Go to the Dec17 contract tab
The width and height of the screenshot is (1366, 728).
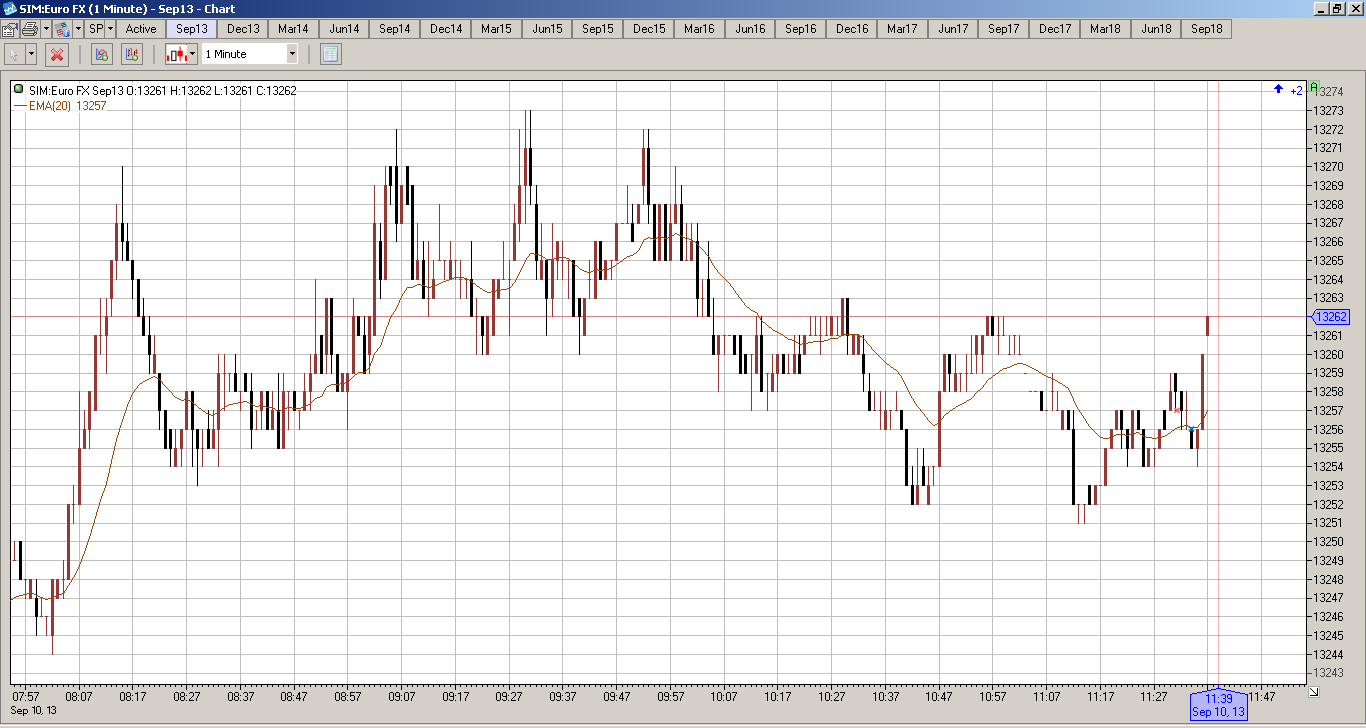[1055, 29]
